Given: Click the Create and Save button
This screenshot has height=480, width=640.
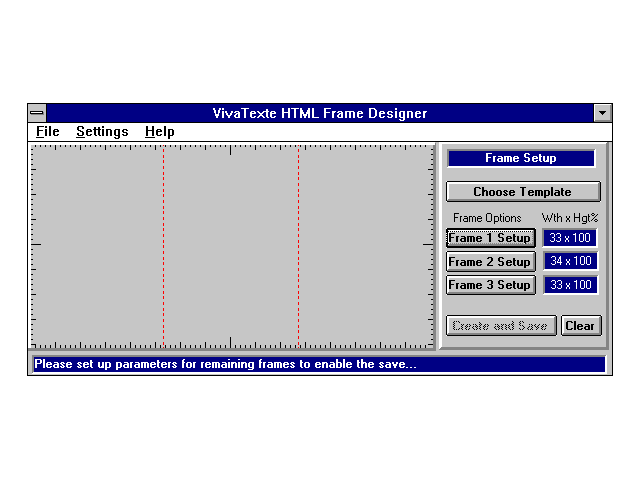Looking at the screenshot, I should point(500,326).
